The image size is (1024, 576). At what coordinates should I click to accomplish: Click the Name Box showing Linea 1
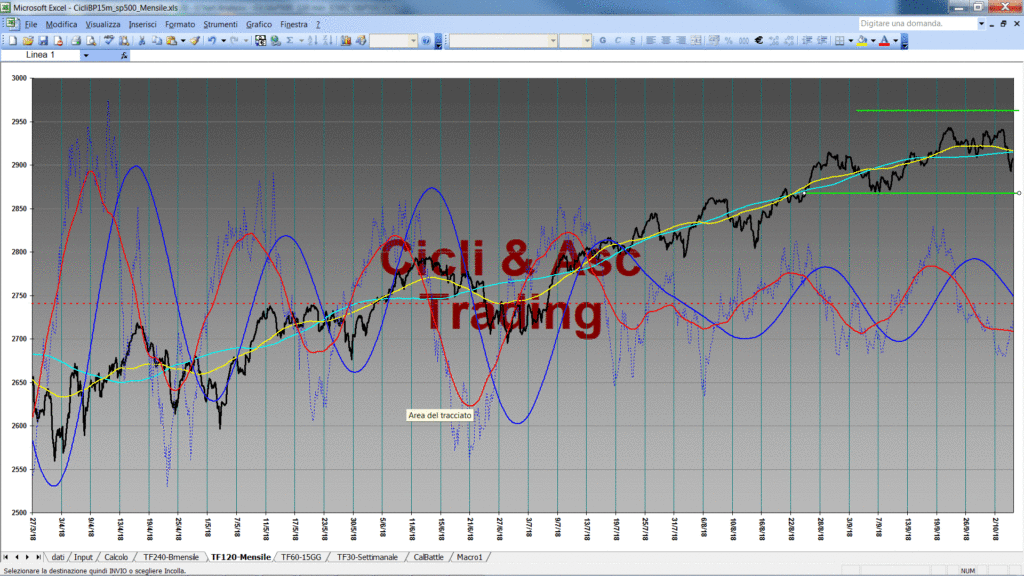(40, 56)
